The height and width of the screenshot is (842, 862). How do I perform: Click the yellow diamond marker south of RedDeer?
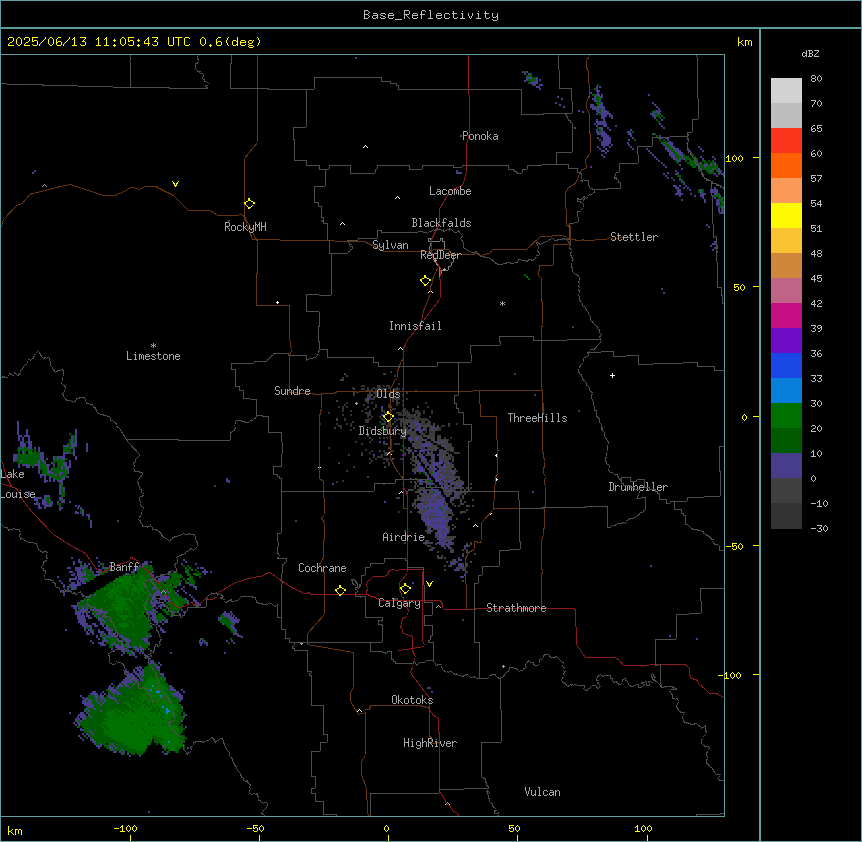426,281
